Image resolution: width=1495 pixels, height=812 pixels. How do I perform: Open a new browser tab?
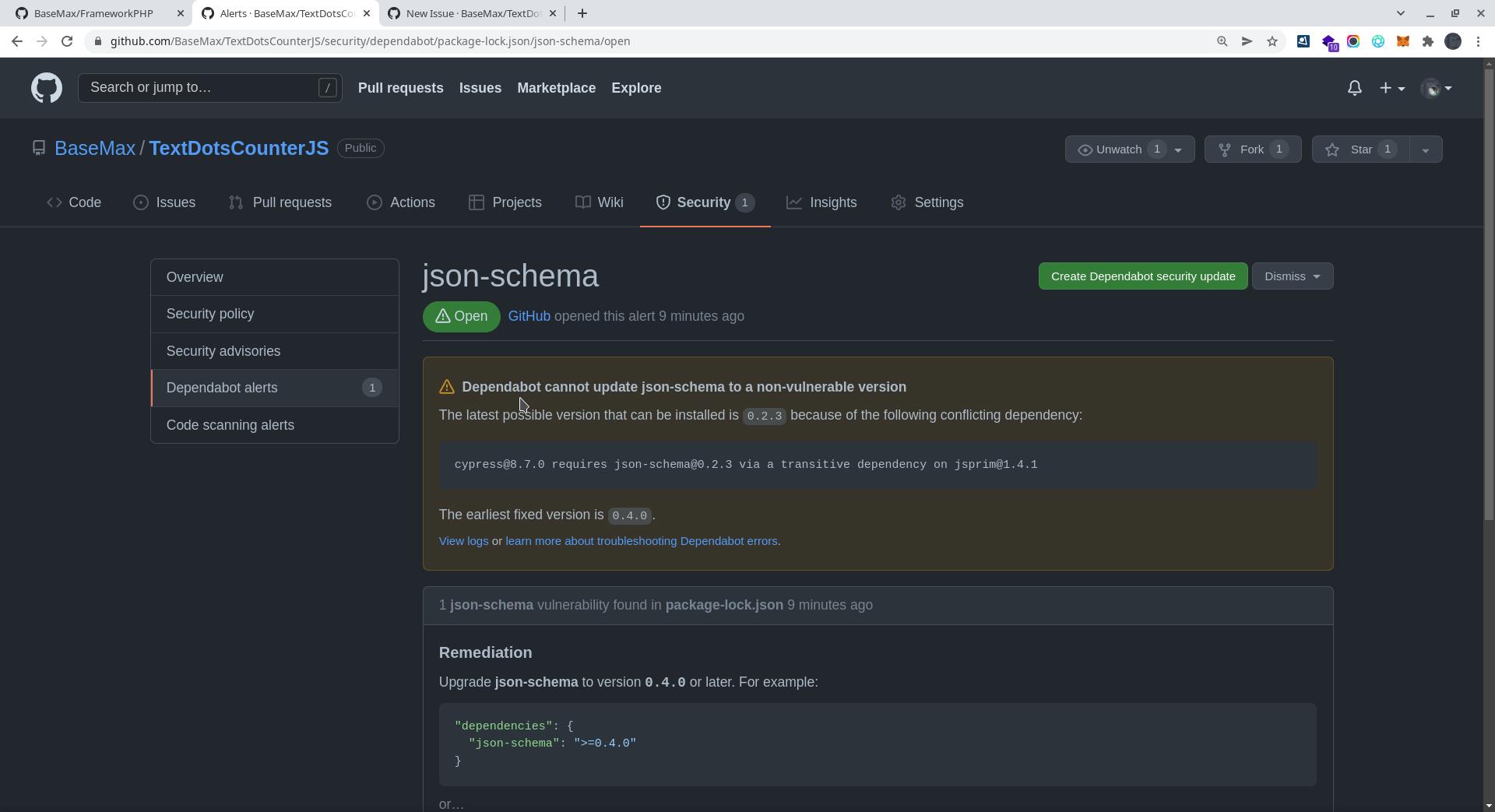point(582,13)
